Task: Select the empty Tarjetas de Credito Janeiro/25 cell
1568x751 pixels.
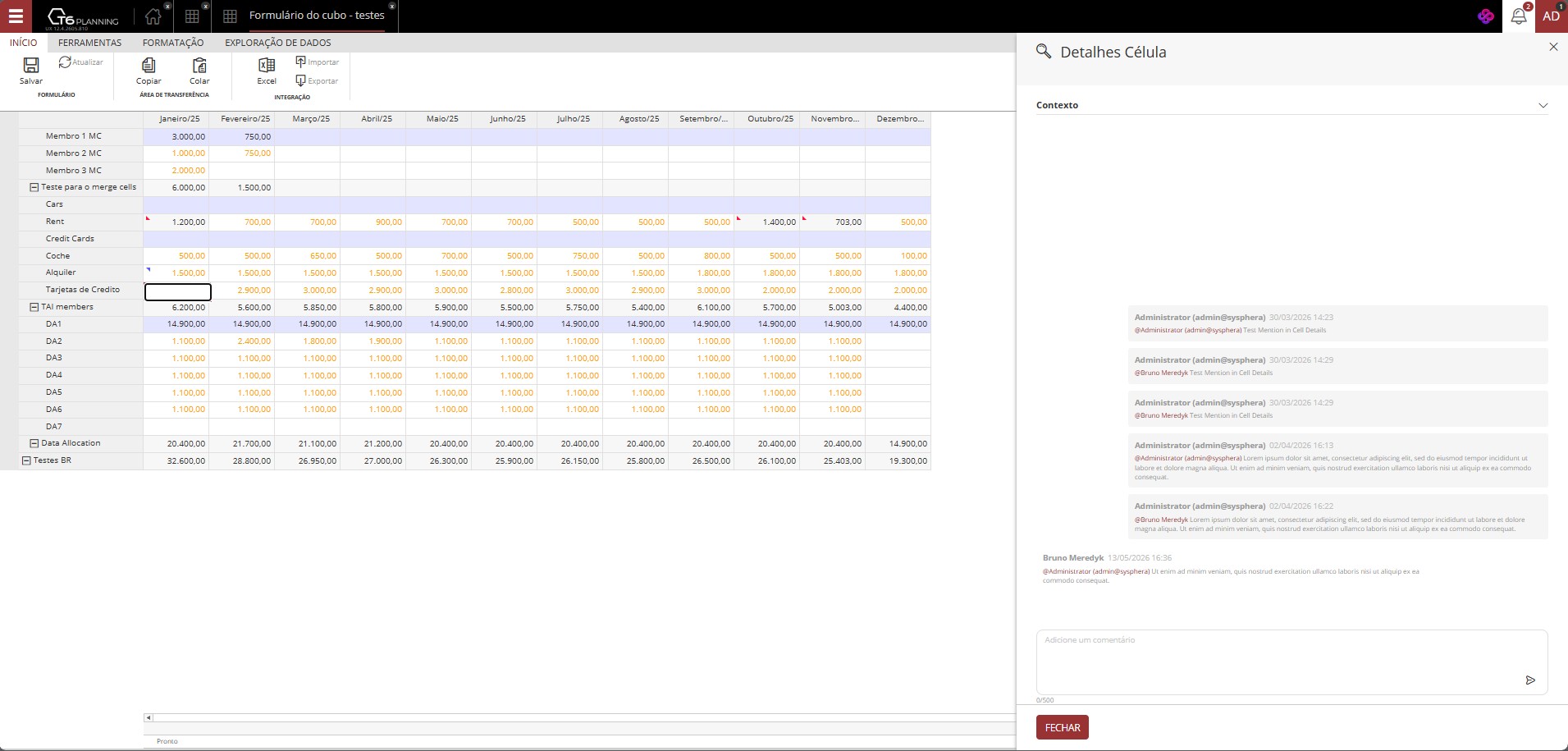Action: (177, 291)
